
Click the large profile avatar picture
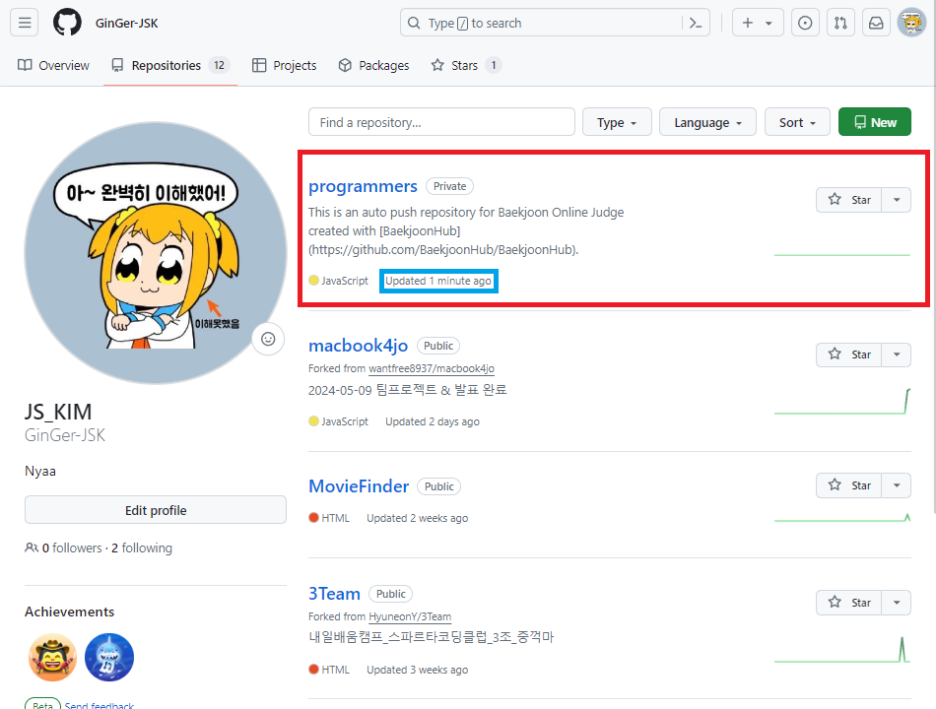point(155,253)
